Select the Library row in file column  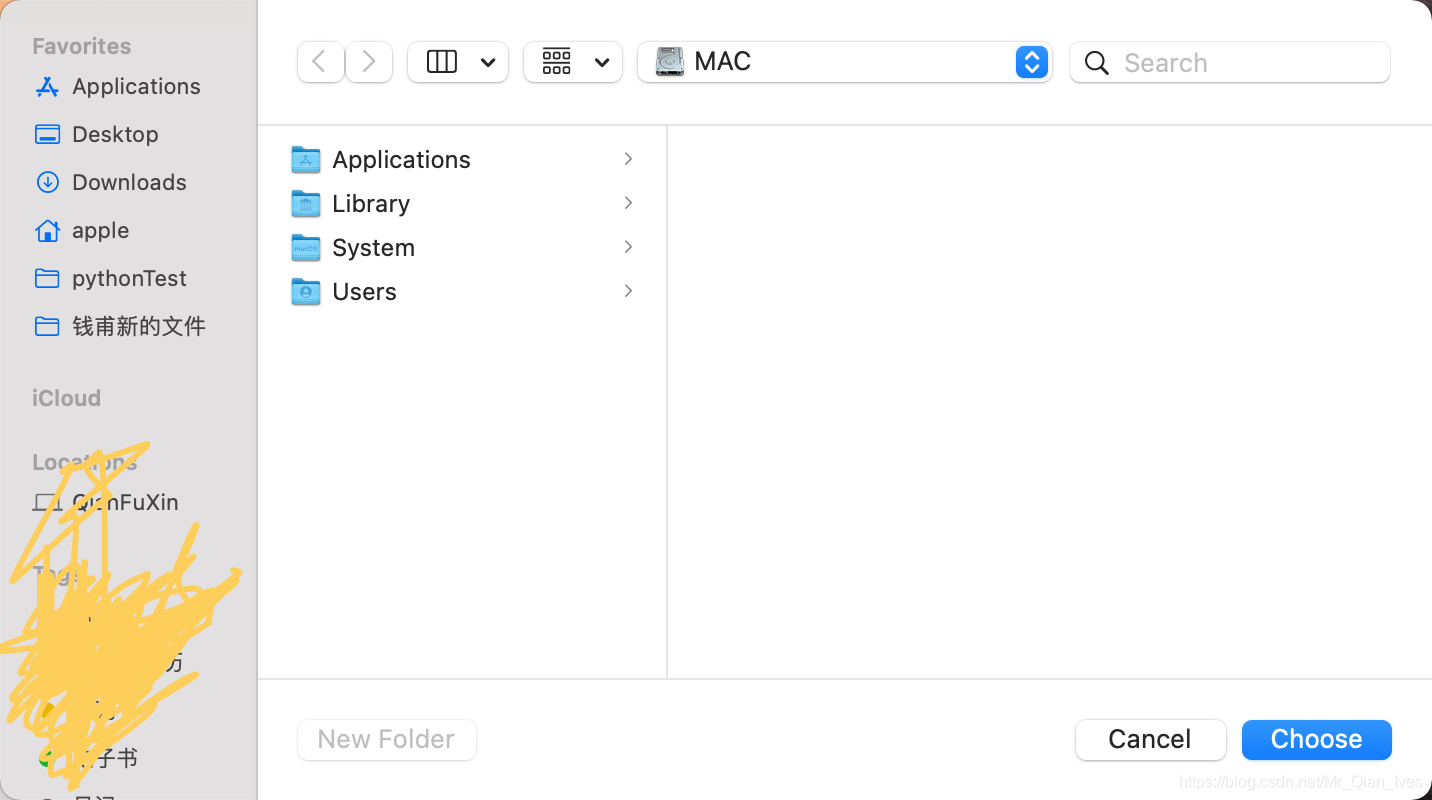(x=463, y=203)
